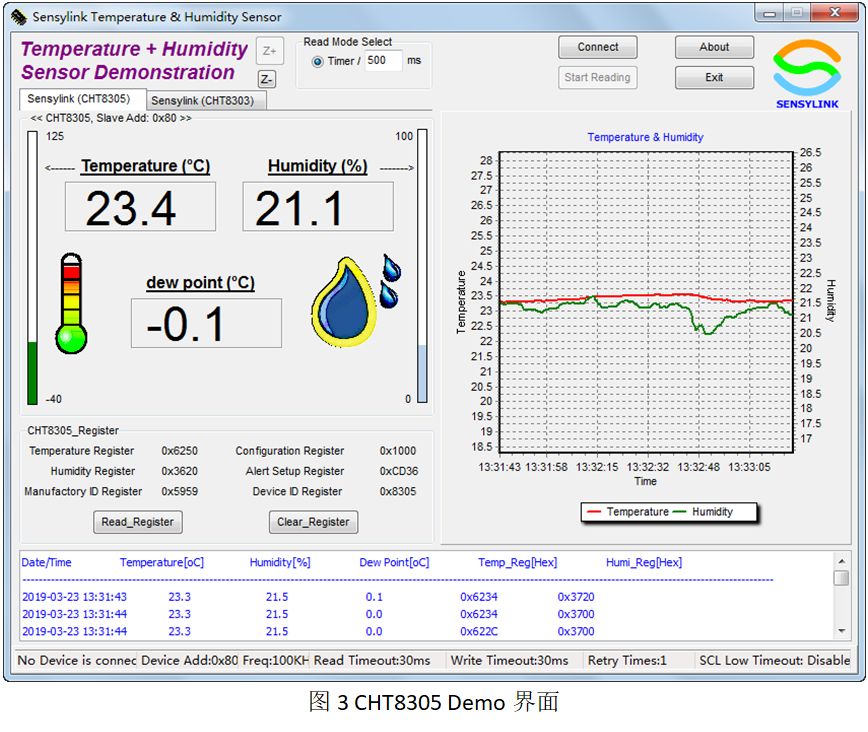Click the temperature value 23.4 display
This screenshot has height=732, width=868.
pos(141,207)
